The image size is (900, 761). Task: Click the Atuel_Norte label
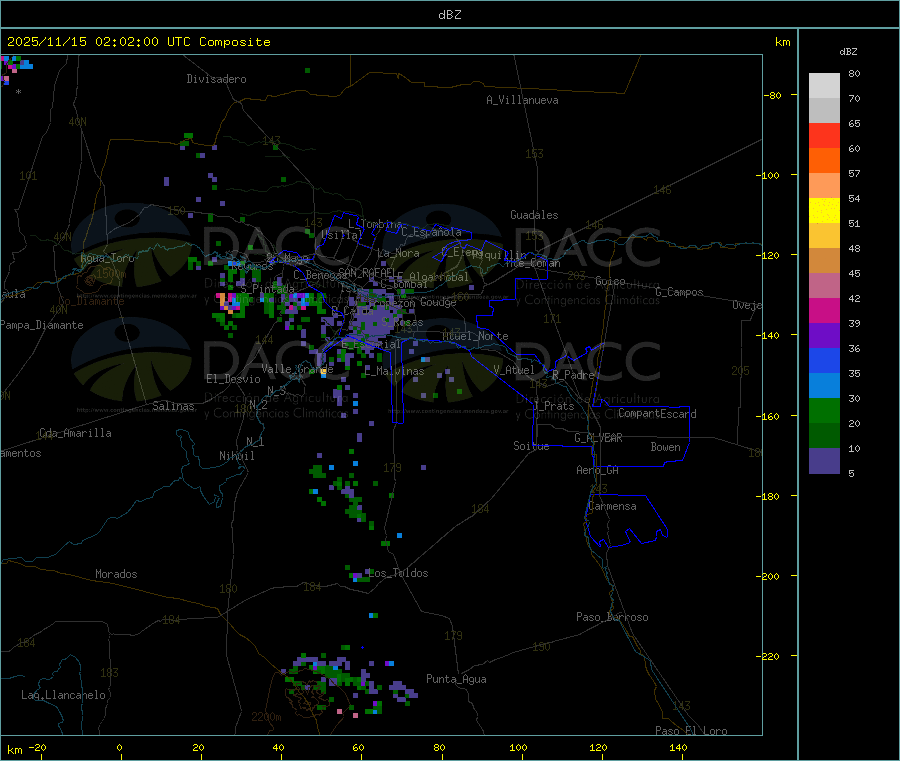[x=475, y=336]
